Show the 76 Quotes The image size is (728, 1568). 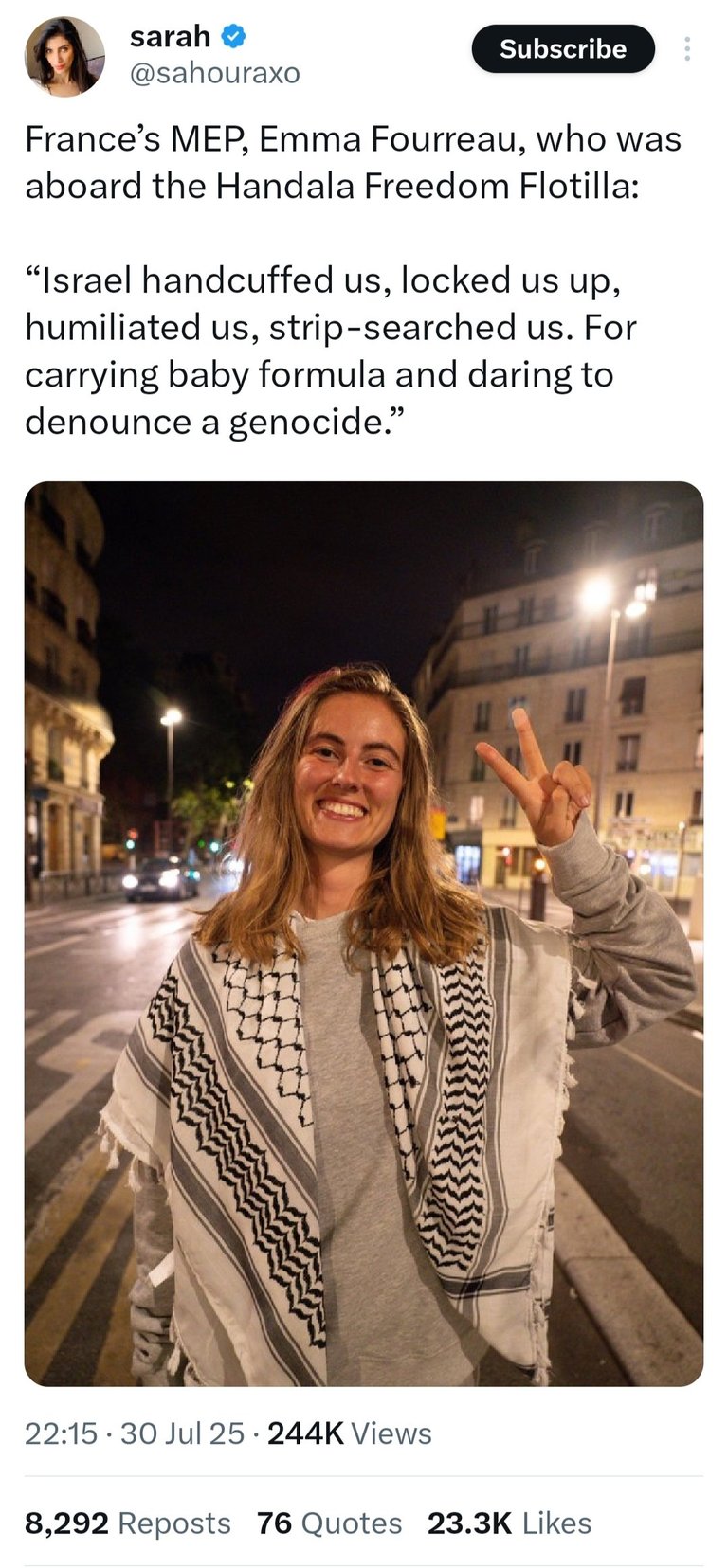(329, 1523)
